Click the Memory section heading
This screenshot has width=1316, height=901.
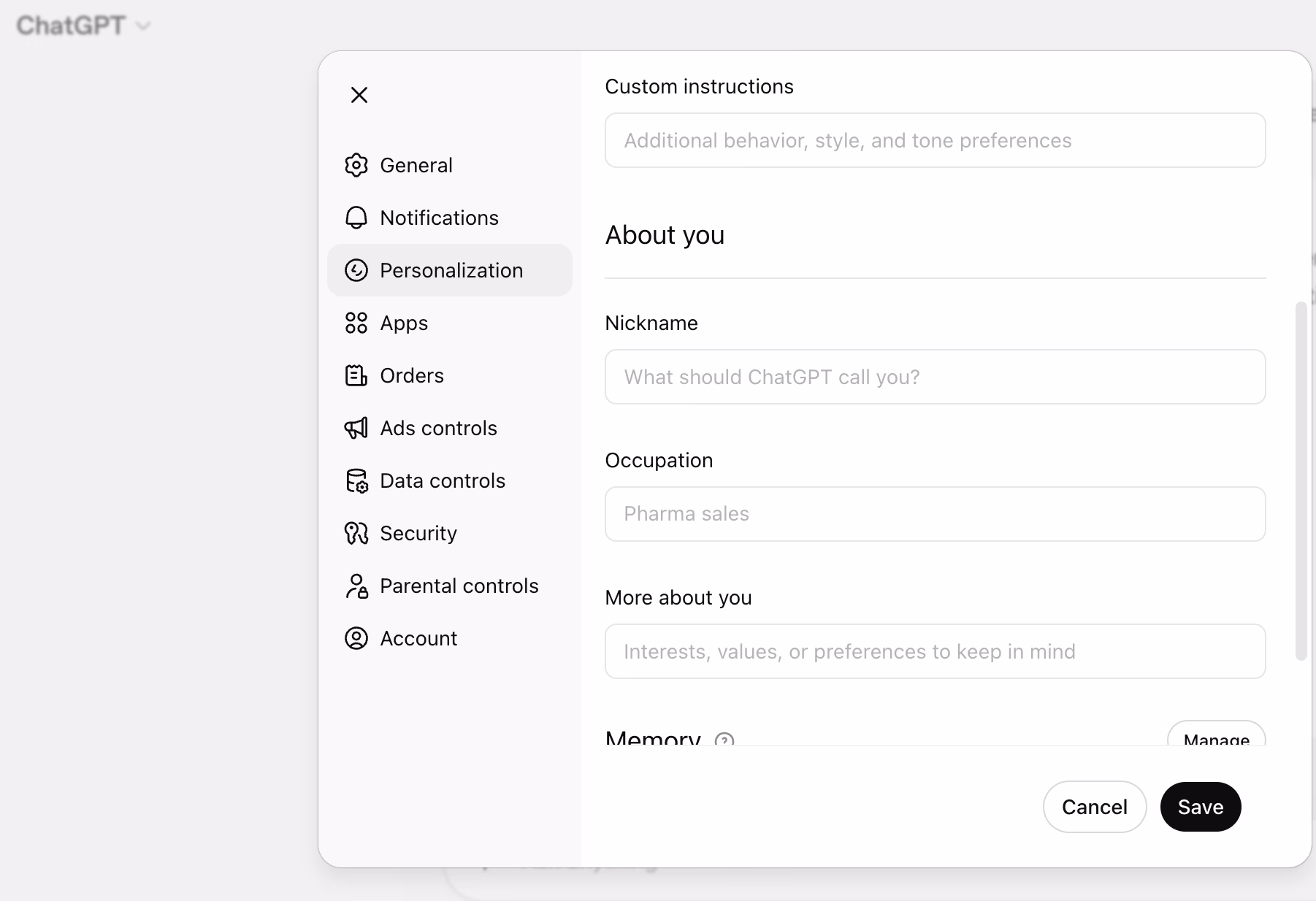pos(653,737)
